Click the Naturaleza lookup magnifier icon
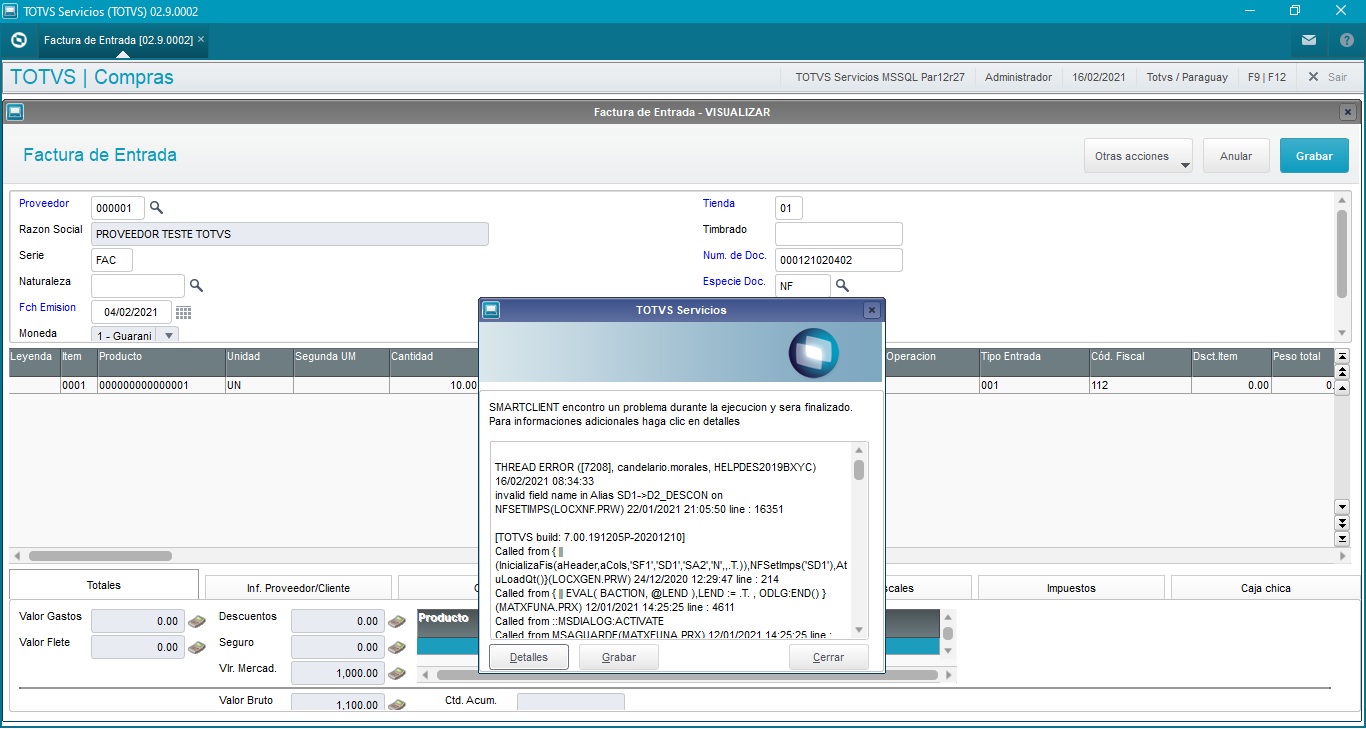1366x729 pixels. (196, 286)
